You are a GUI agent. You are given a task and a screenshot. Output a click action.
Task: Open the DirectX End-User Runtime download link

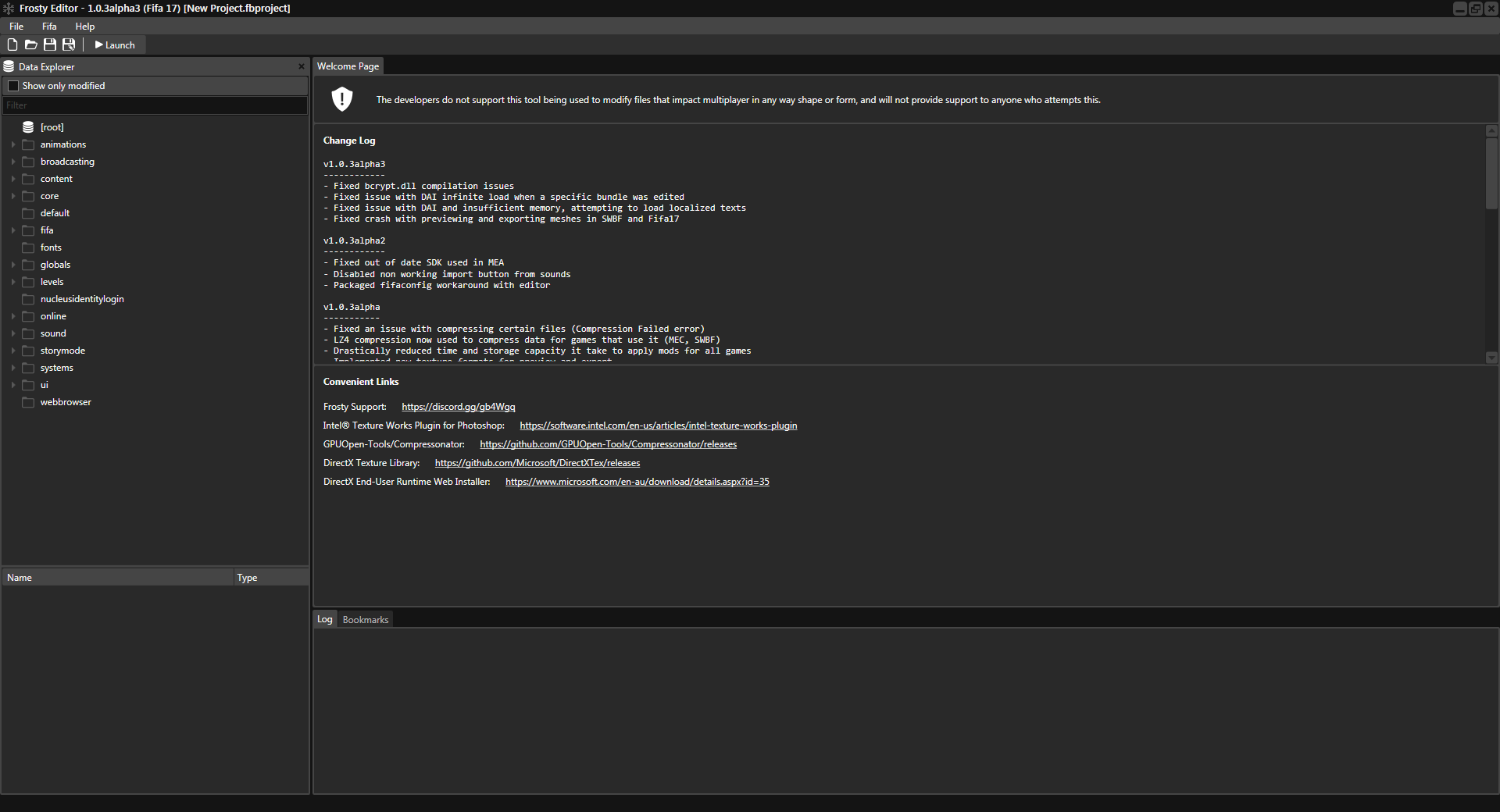[637, 482]
